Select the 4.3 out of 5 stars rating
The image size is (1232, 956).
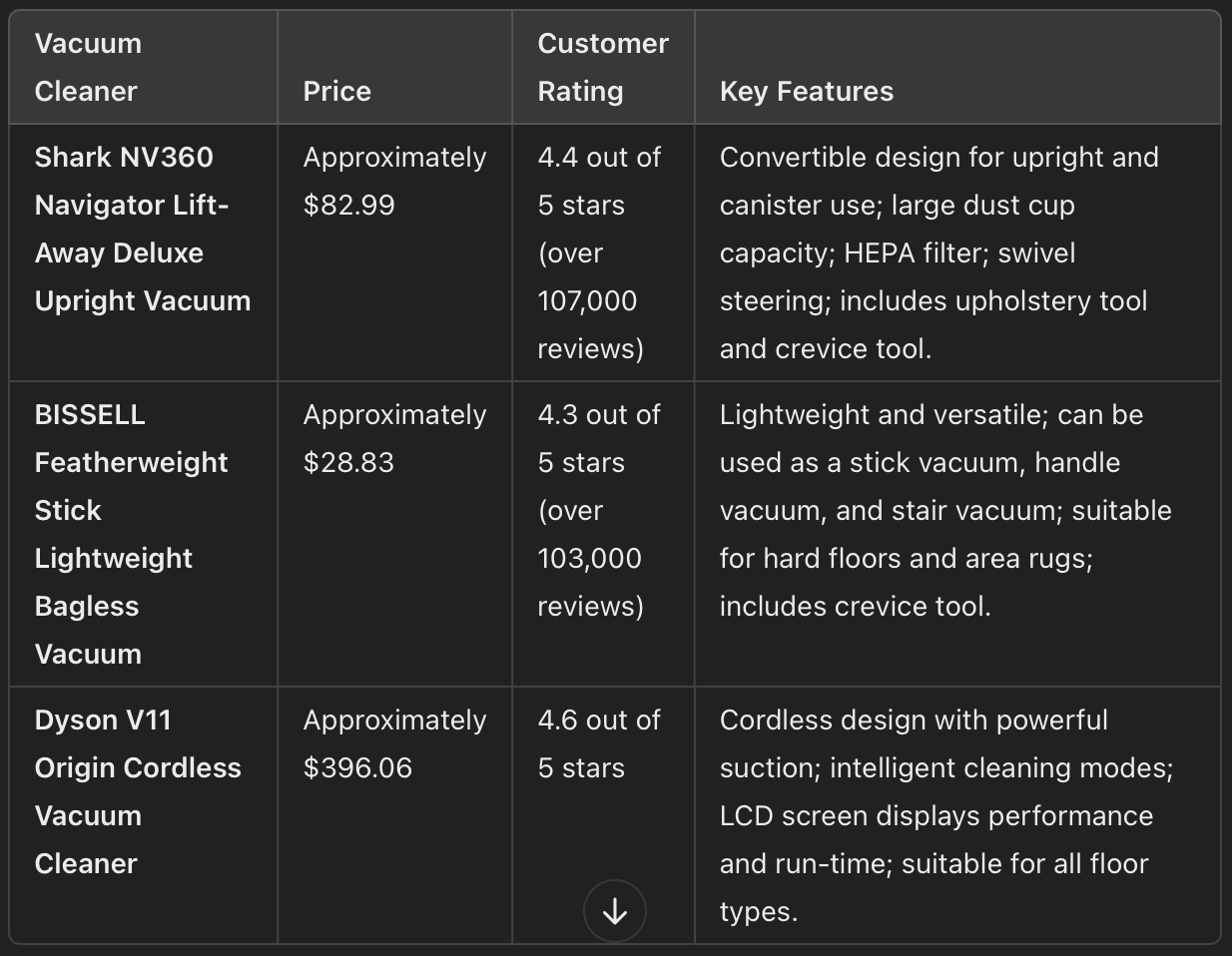click(x=599, y=438)
